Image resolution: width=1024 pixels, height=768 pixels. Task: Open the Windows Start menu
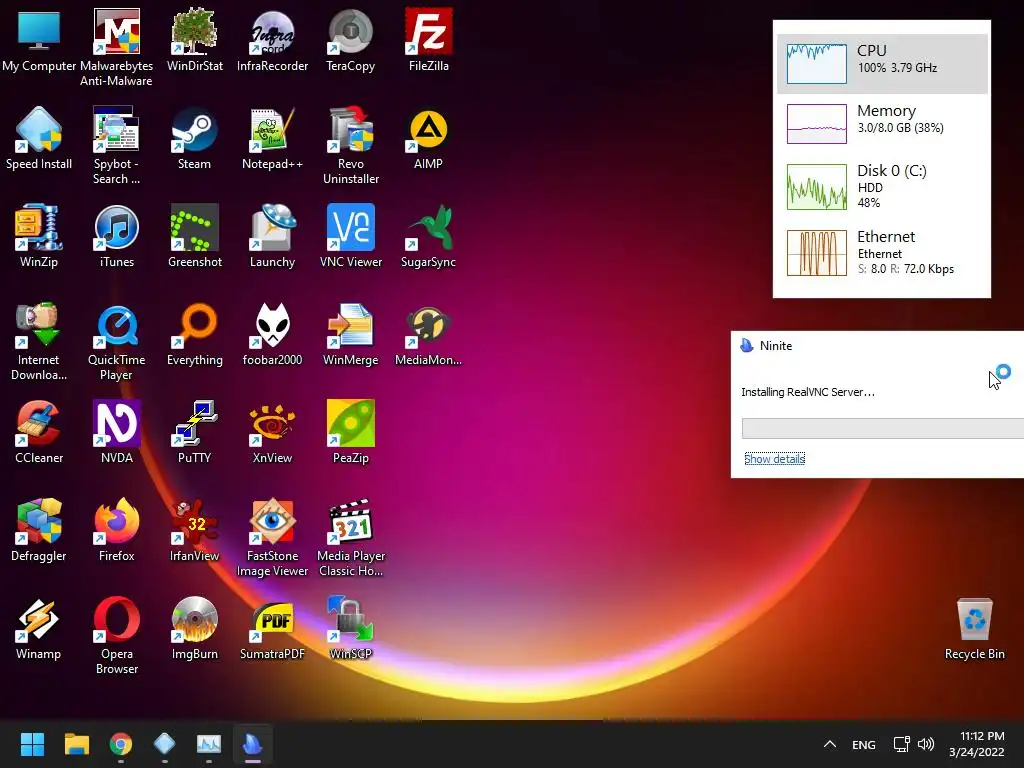coord(32,744)
